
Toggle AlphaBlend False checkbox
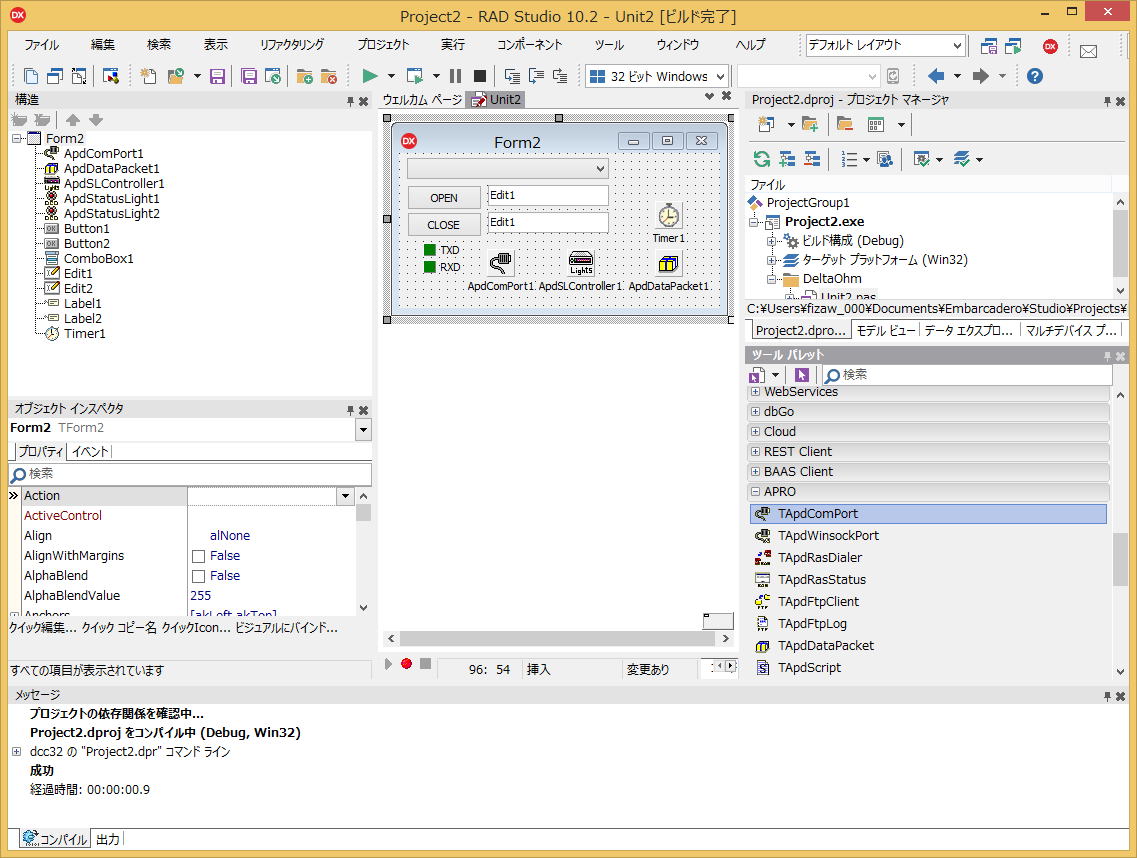coord(198,576)
